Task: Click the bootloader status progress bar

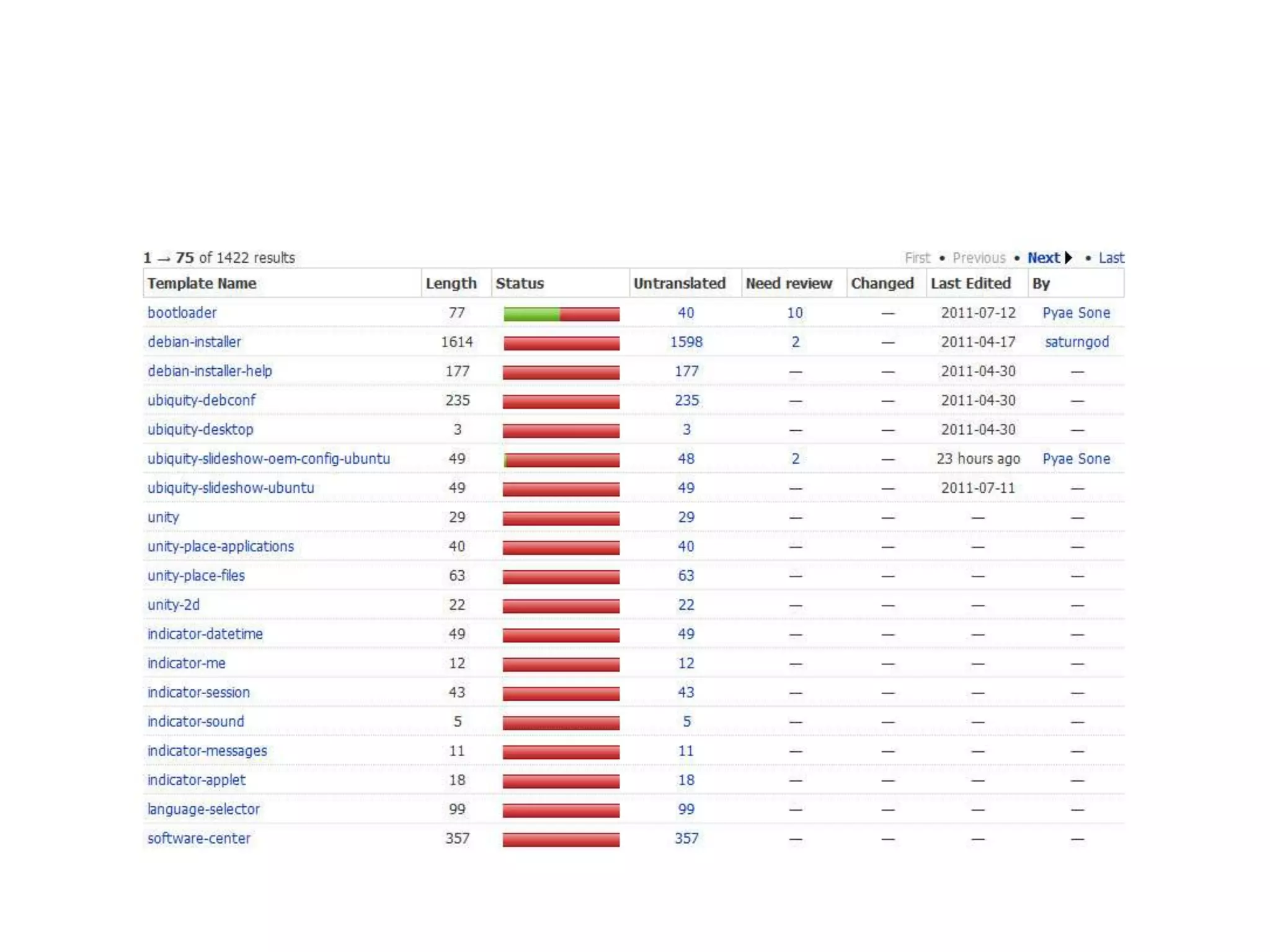Action: click(561, 314)
